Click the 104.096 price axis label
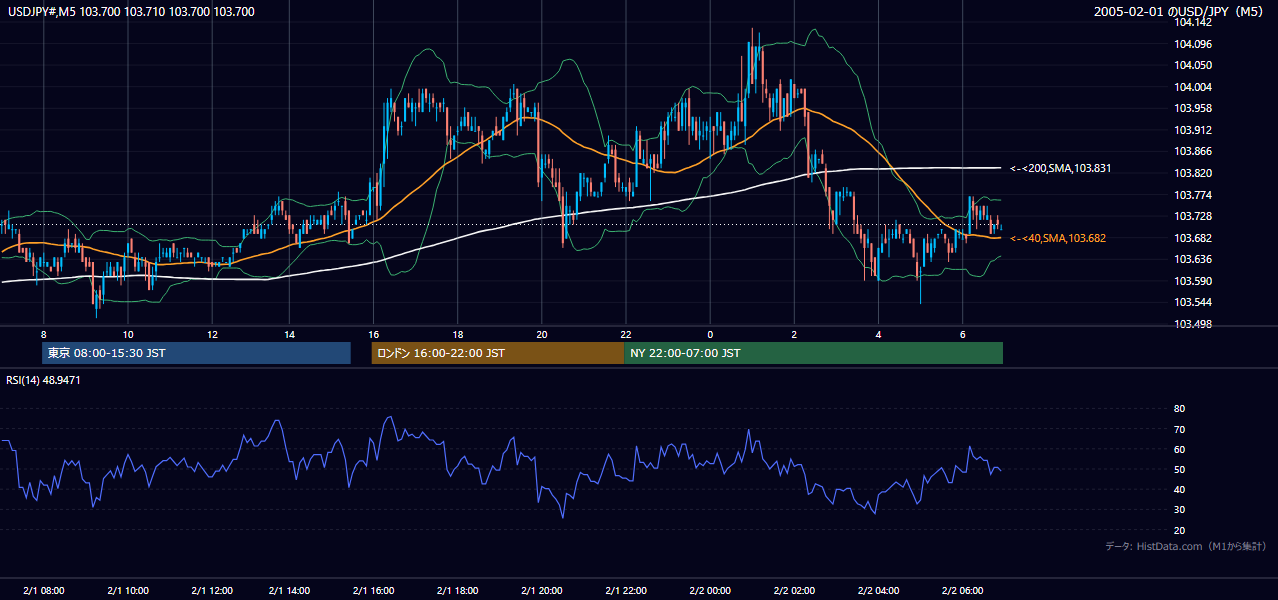Image resolution: width=1278 pixels, height=600 pixels. 1194,44
